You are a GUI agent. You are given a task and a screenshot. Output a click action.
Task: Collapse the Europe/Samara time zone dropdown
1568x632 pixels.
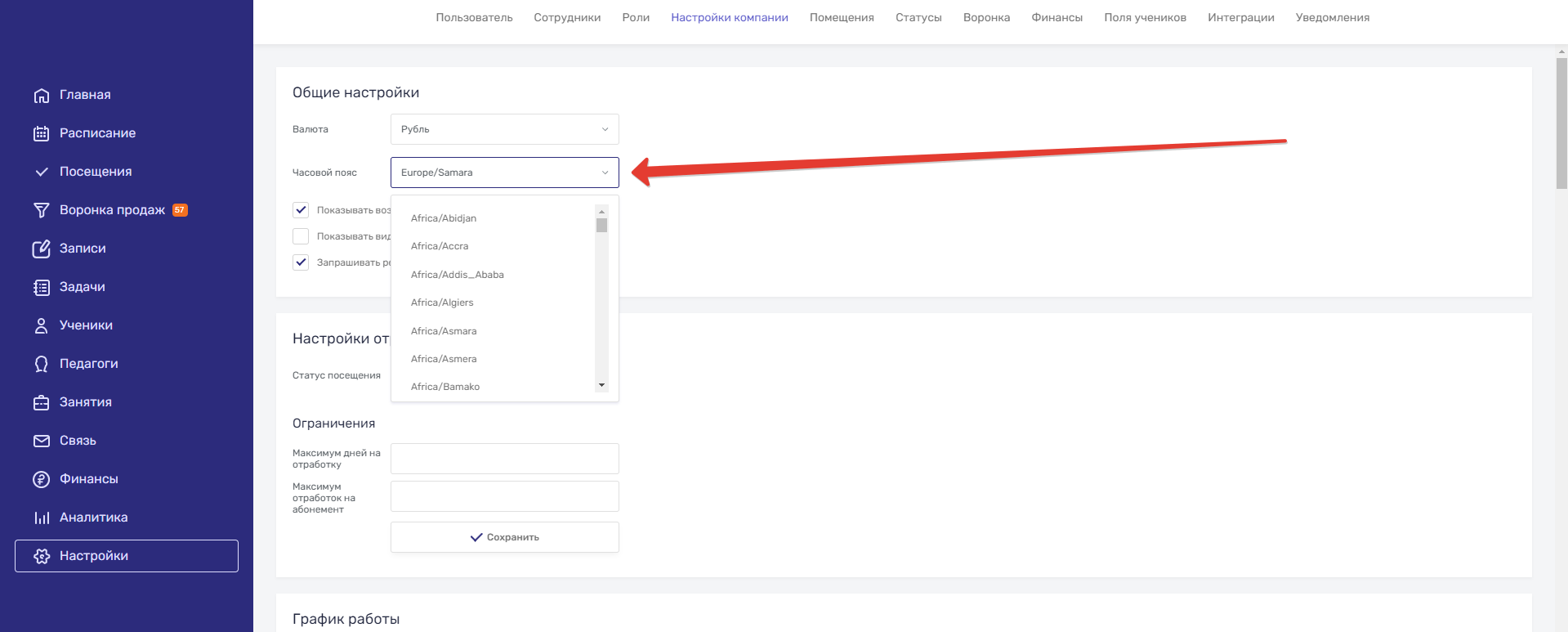point(505,173)
